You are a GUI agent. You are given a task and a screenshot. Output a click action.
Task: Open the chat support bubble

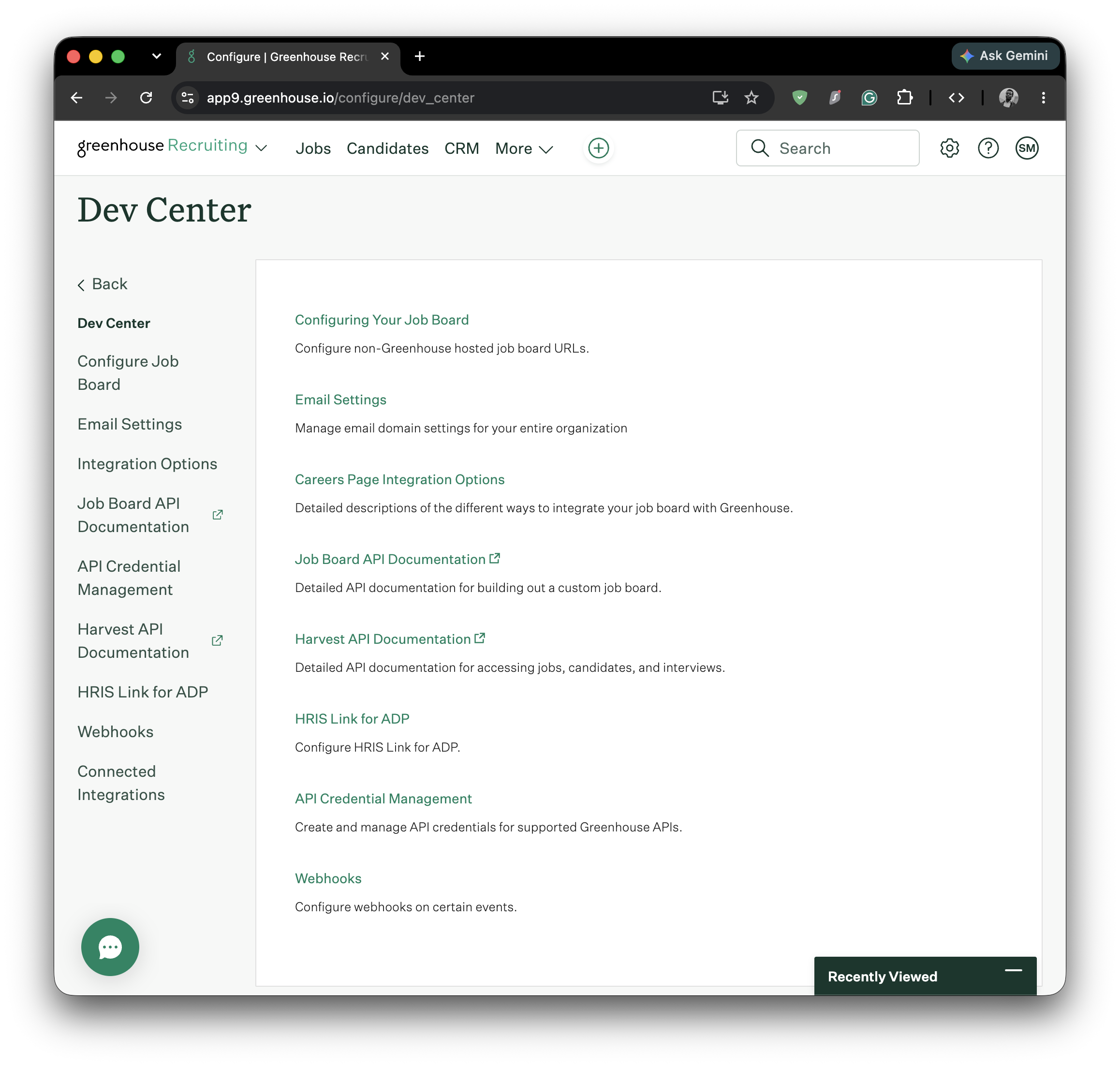(110, 947)
